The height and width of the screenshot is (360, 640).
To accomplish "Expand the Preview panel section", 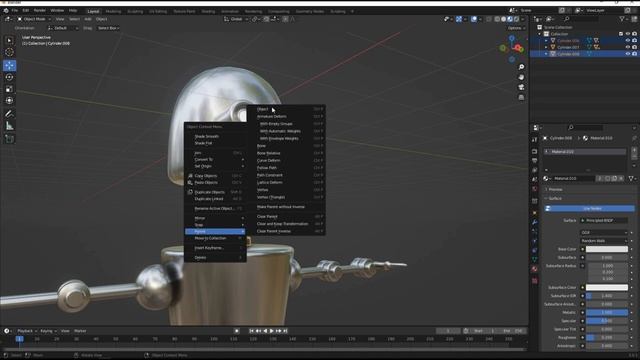I will pos(554,189).
